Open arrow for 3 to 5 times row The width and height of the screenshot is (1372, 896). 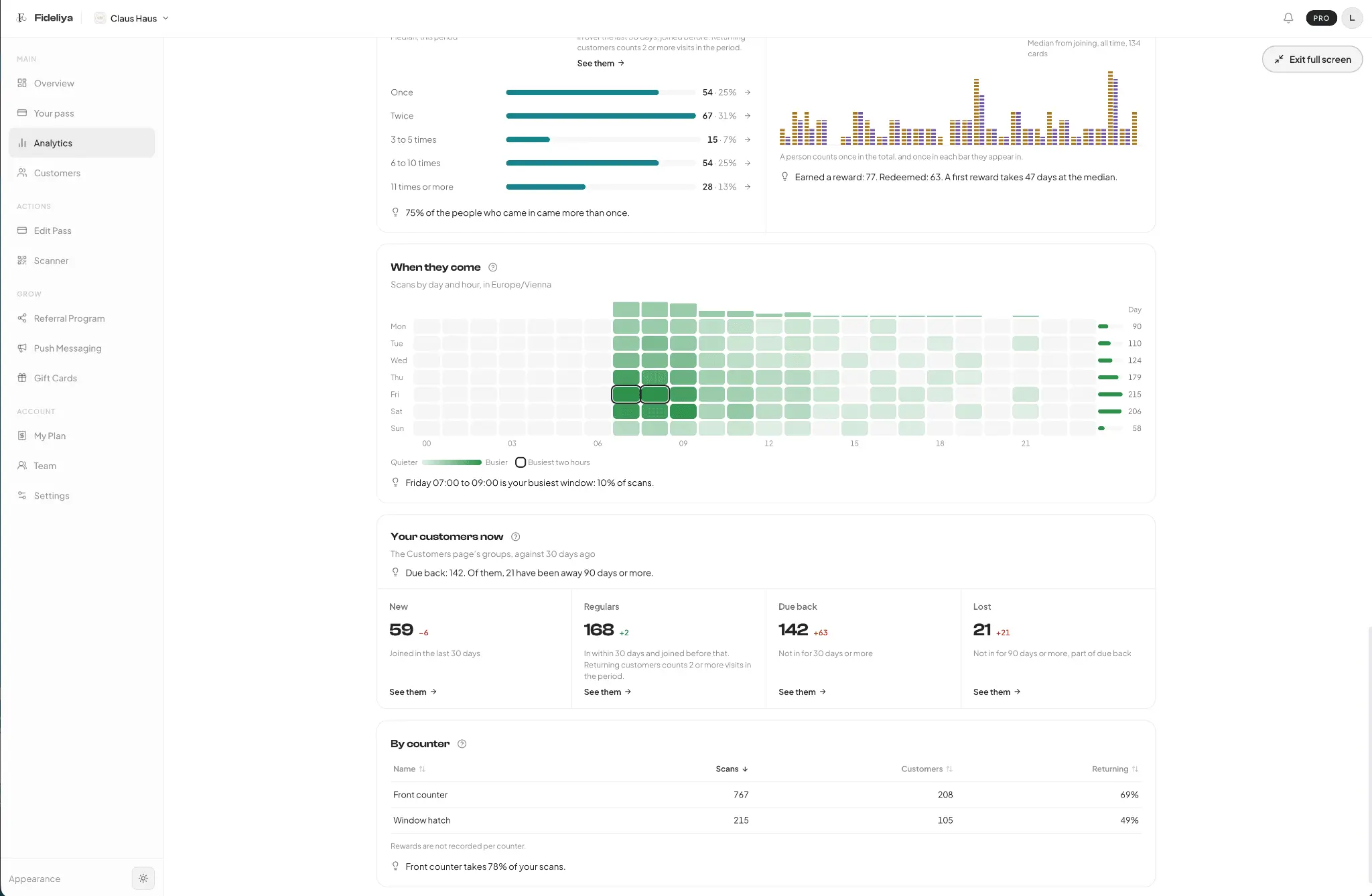tap(748, 139)
